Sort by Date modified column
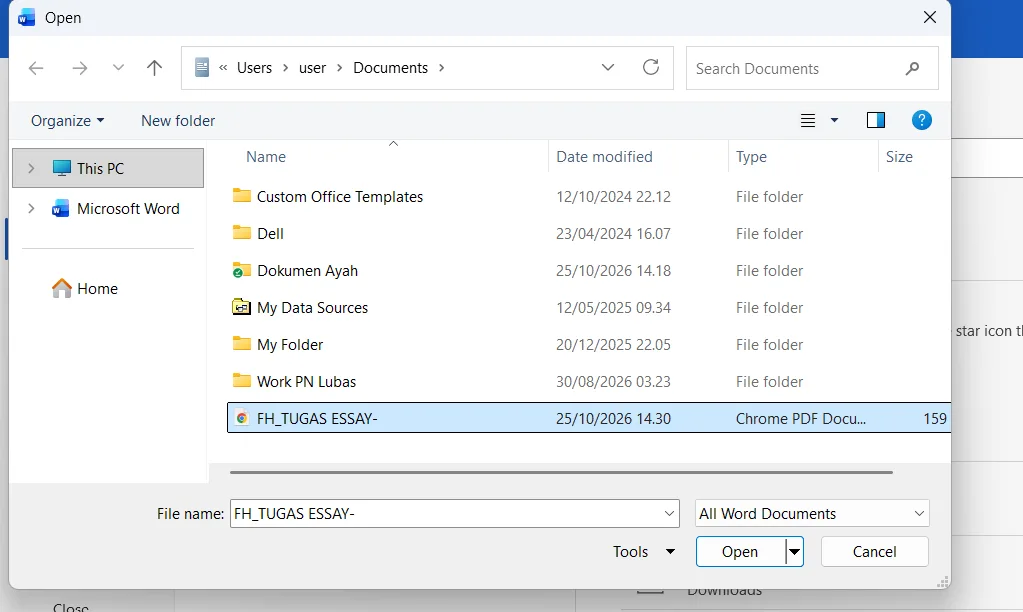 coord(604,157)
